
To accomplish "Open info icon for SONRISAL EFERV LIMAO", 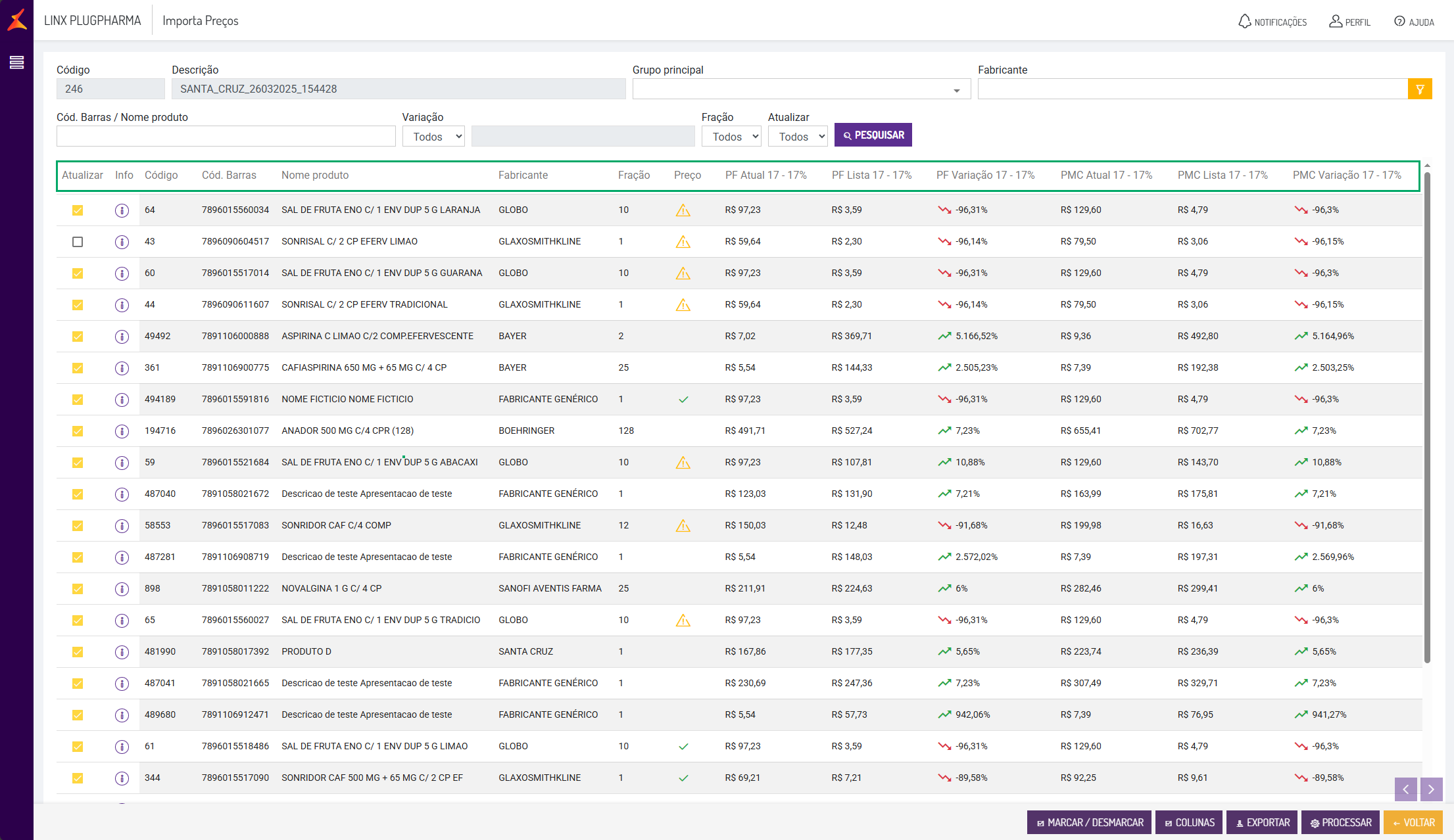I will [x=122, y=242].
